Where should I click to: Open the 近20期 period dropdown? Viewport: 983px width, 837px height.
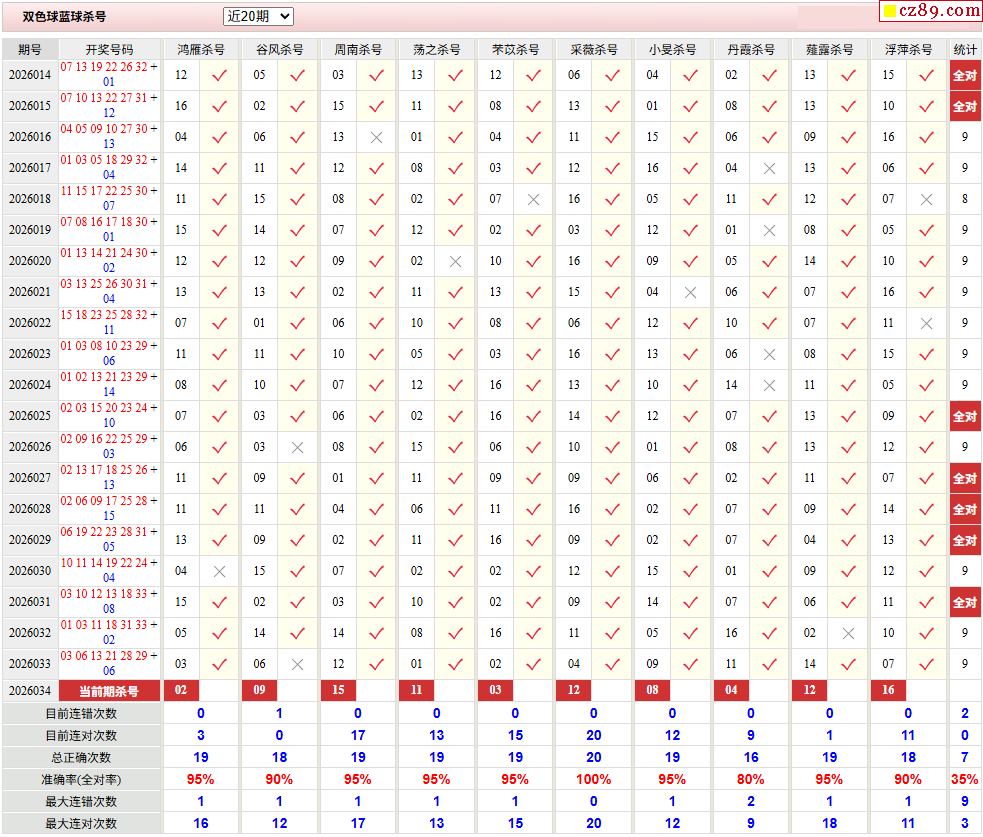coord(258,16)
